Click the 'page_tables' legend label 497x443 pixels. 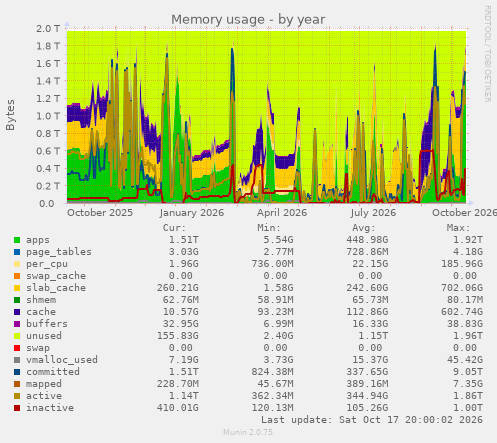(x=59, y=252)
